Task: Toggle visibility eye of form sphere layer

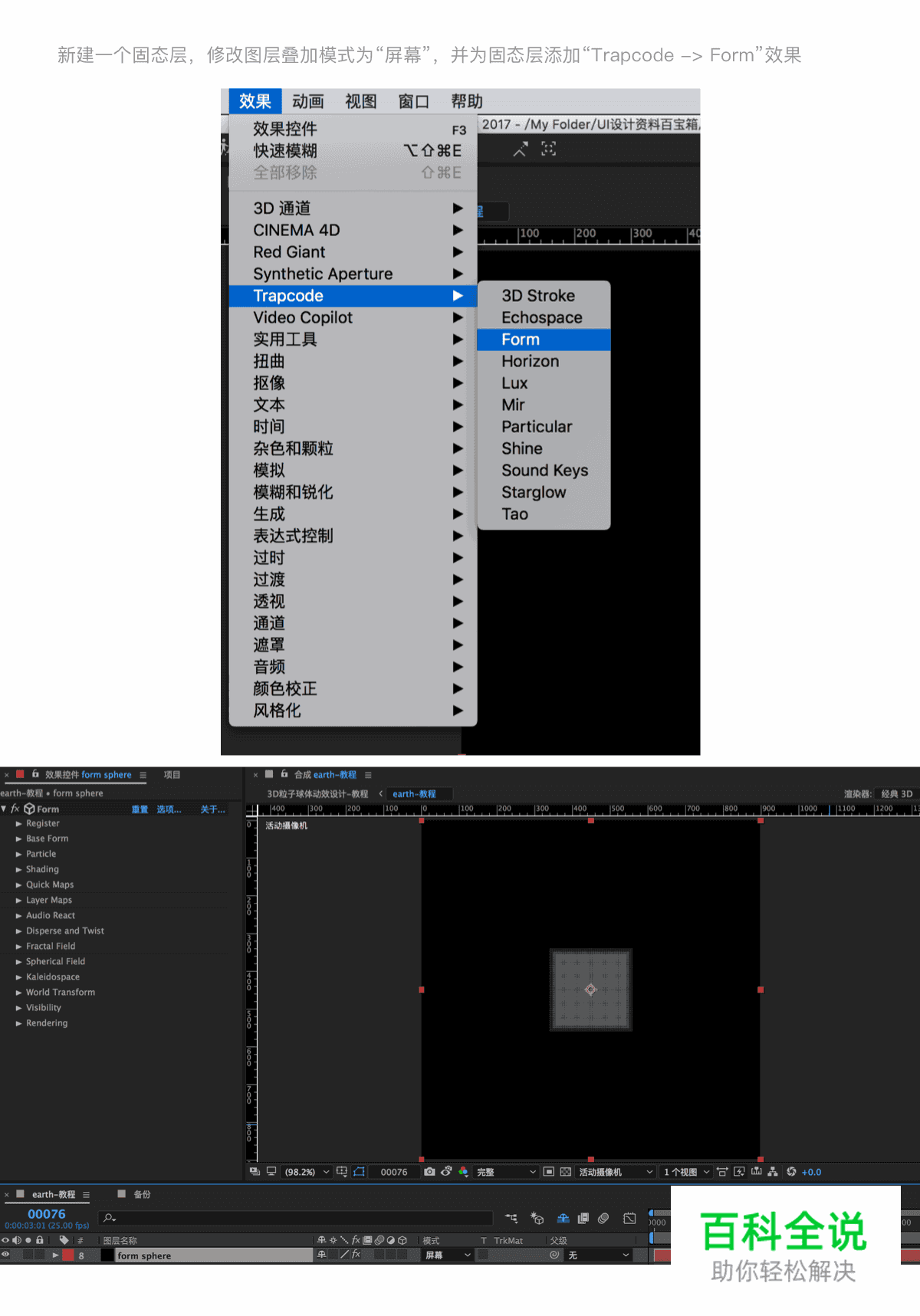Action: pos(5,1255)
